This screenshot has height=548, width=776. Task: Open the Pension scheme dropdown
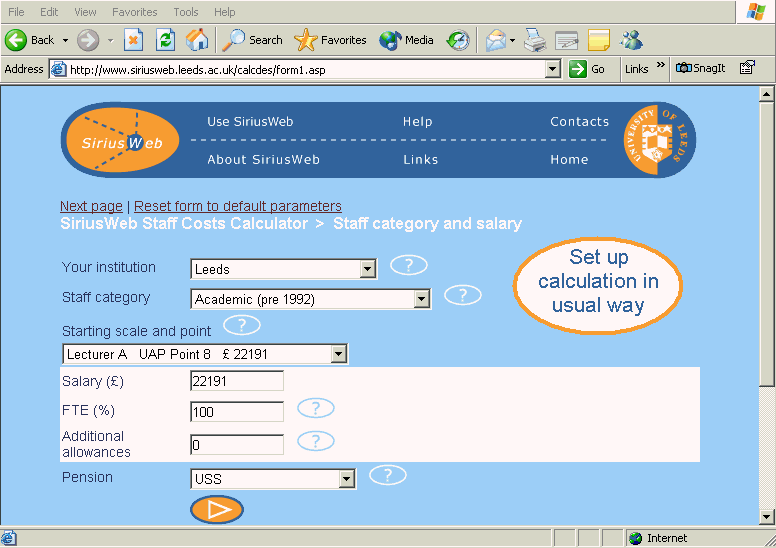coord(347,479)
